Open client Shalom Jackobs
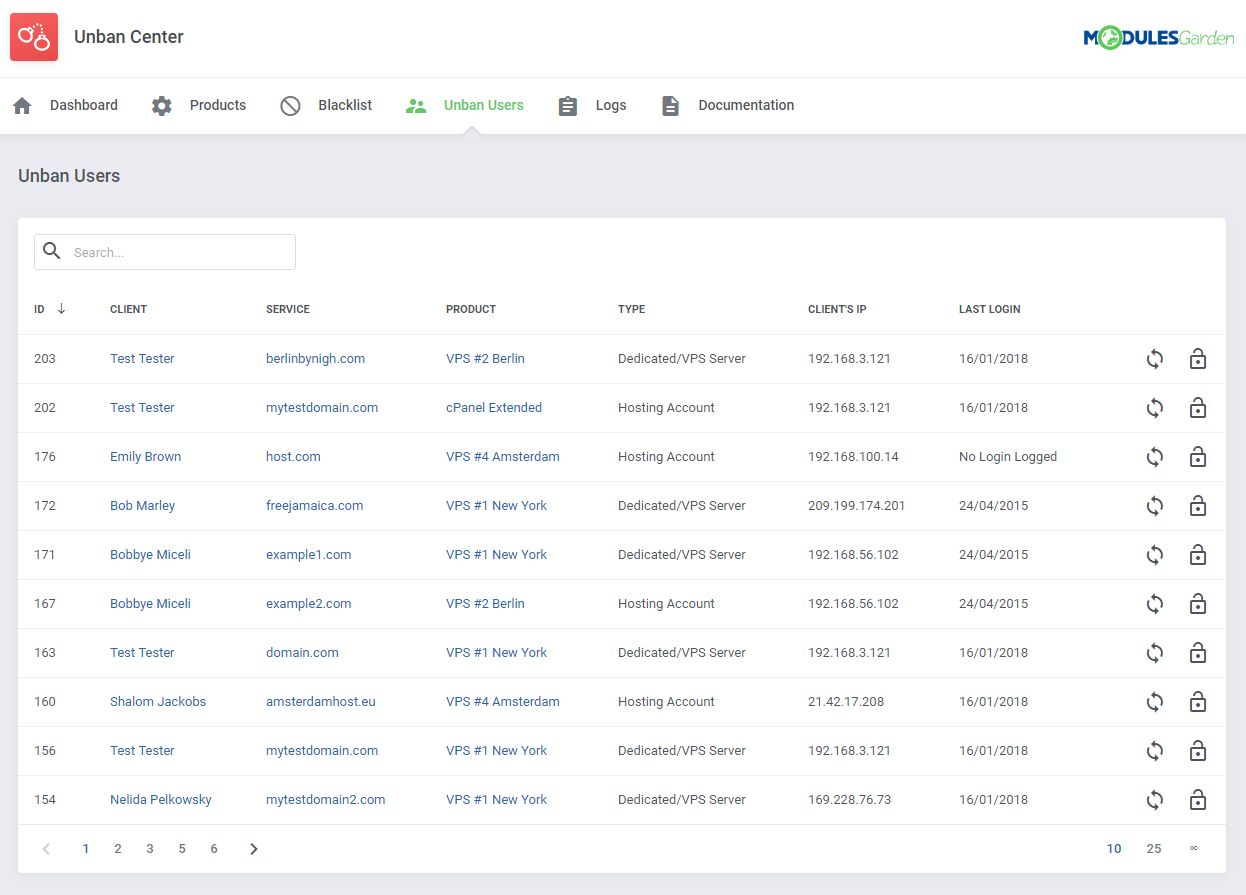1246x895 pixels. point(158,702)
